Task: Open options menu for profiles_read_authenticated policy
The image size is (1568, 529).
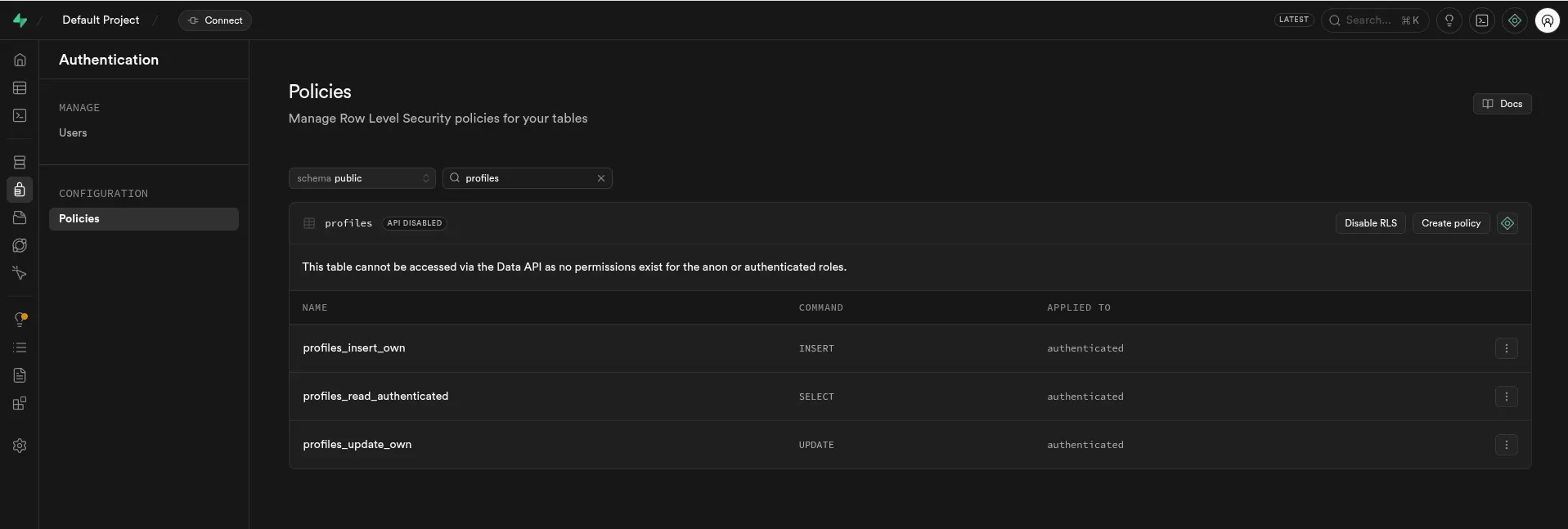Action: (x=1506, y=397)
